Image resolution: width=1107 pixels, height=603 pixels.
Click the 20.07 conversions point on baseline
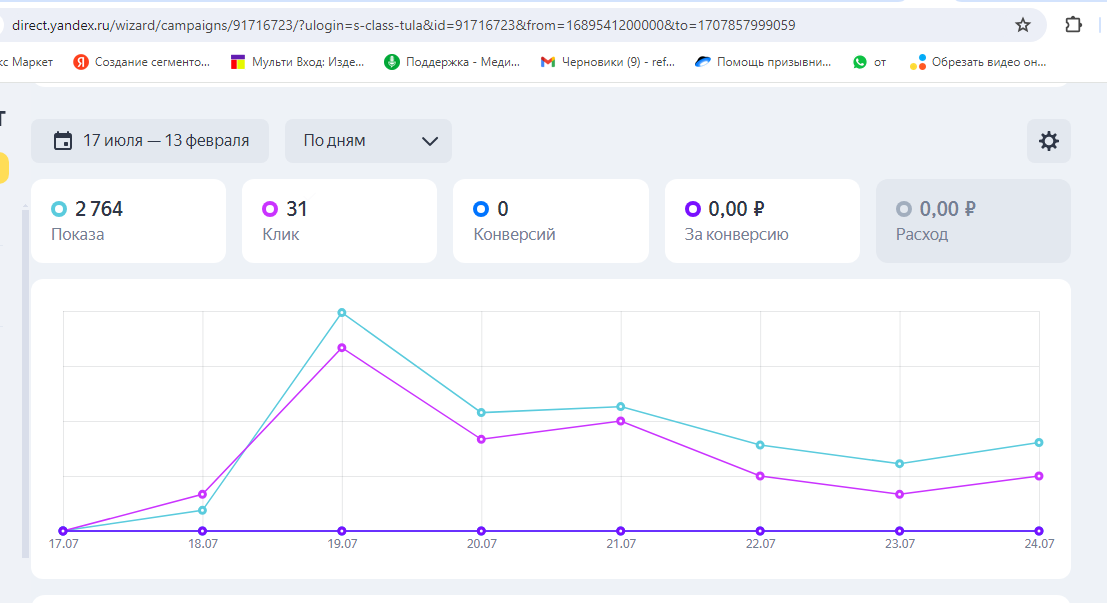coord(481,531)
